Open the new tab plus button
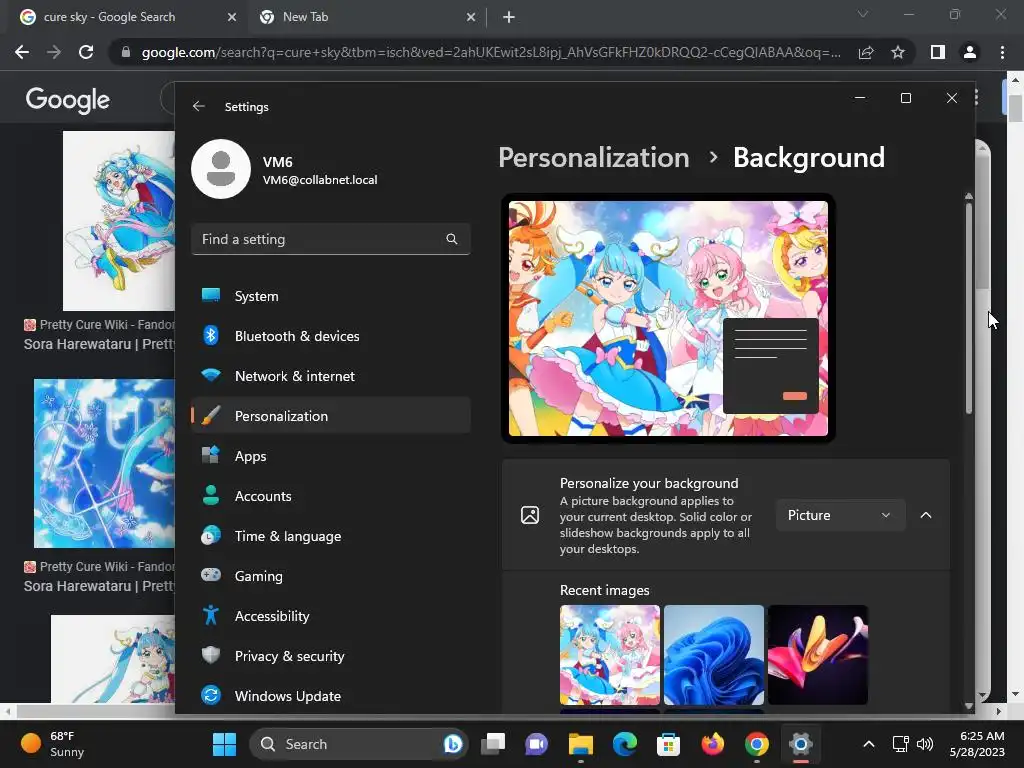 pos(509,17)
